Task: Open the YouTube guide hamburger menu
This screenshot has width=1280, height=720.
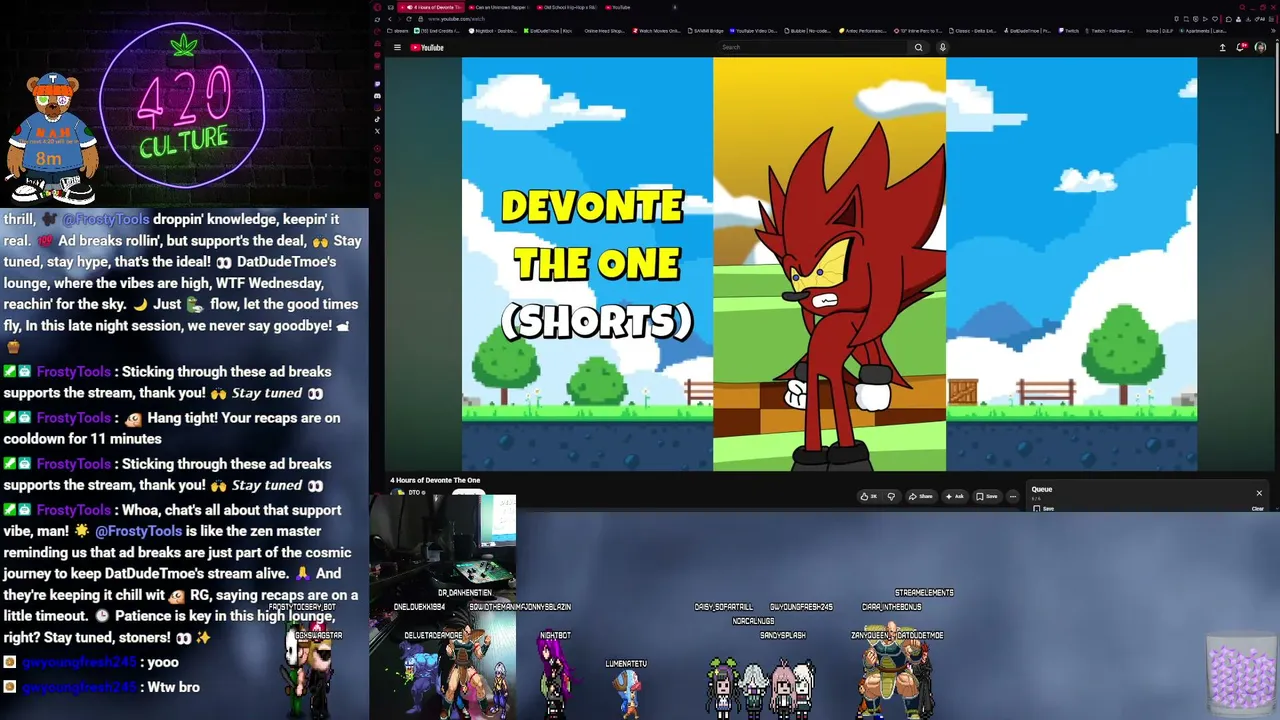Action: point(397,47)
